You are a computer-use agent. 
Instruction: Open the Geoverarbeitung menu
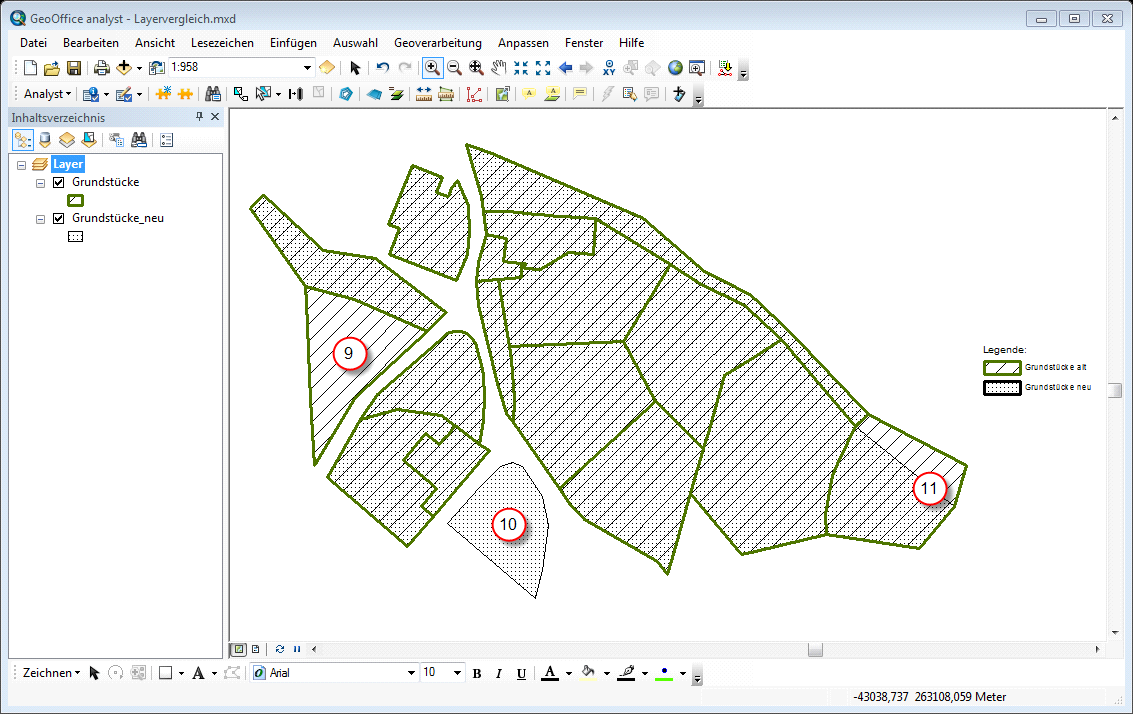(437, 43)
